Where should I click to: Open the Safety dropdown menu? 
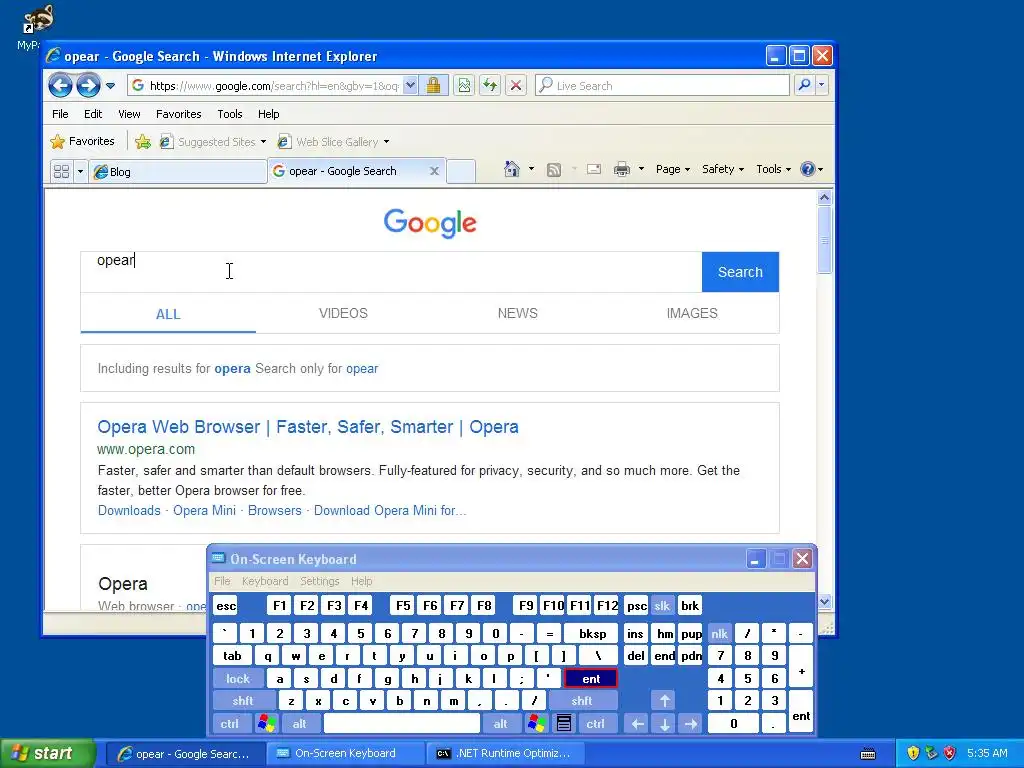pyautogui.click(x=723, y=169)
